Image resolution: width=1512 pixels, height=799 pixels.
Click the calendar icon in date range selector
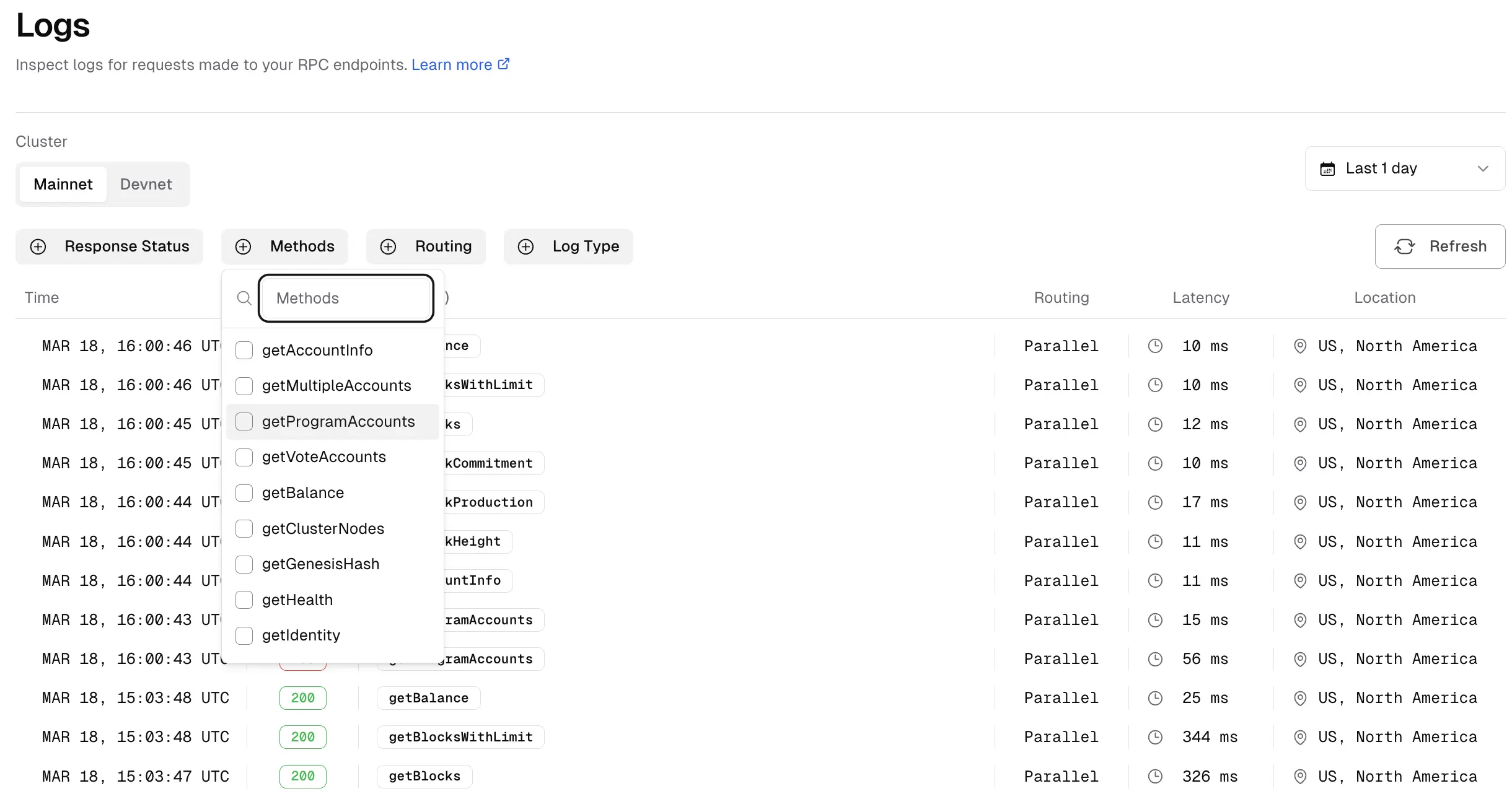tap(1327, 168)
